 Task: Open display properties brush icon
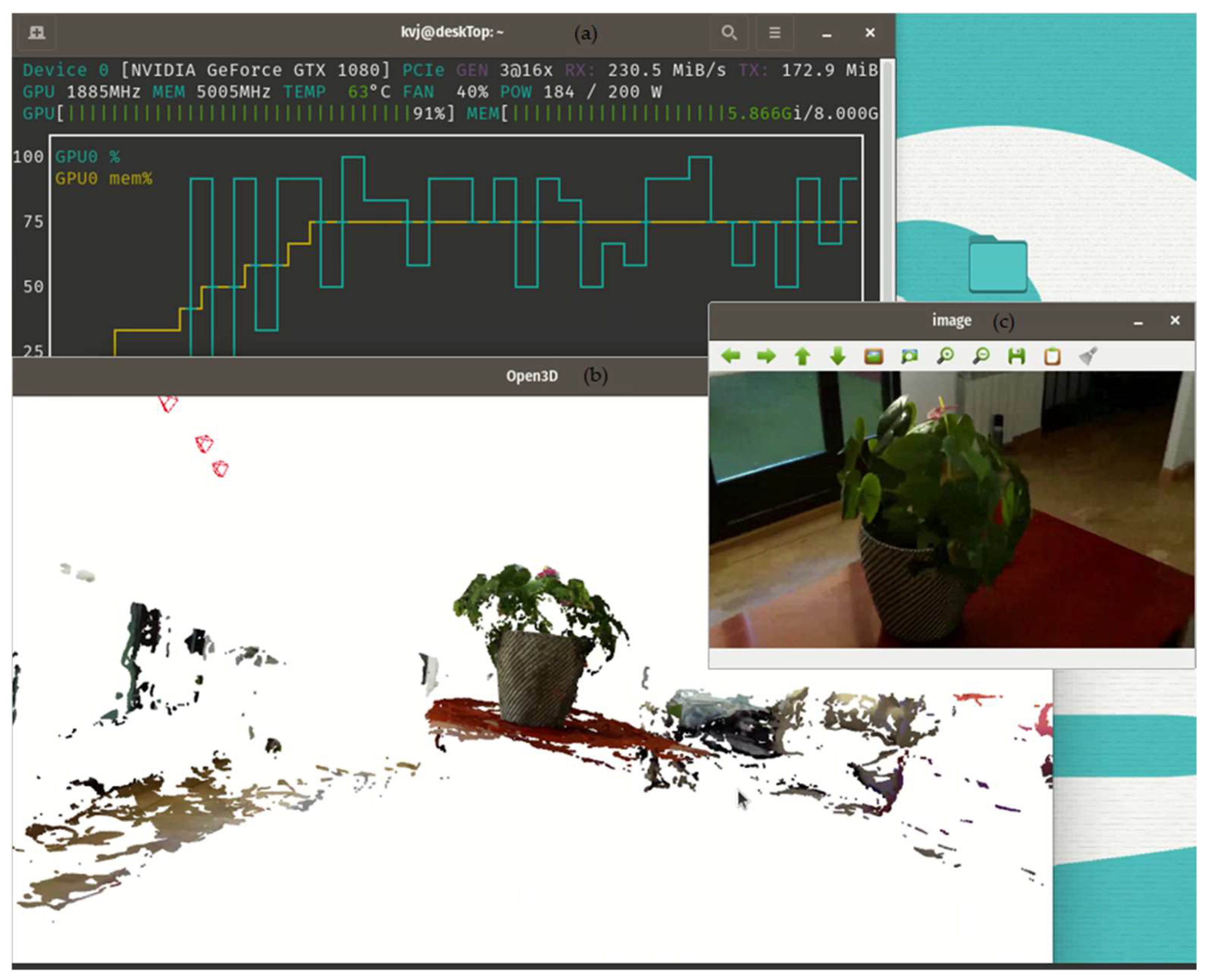pyautogui.click(x=1089, y=356)
